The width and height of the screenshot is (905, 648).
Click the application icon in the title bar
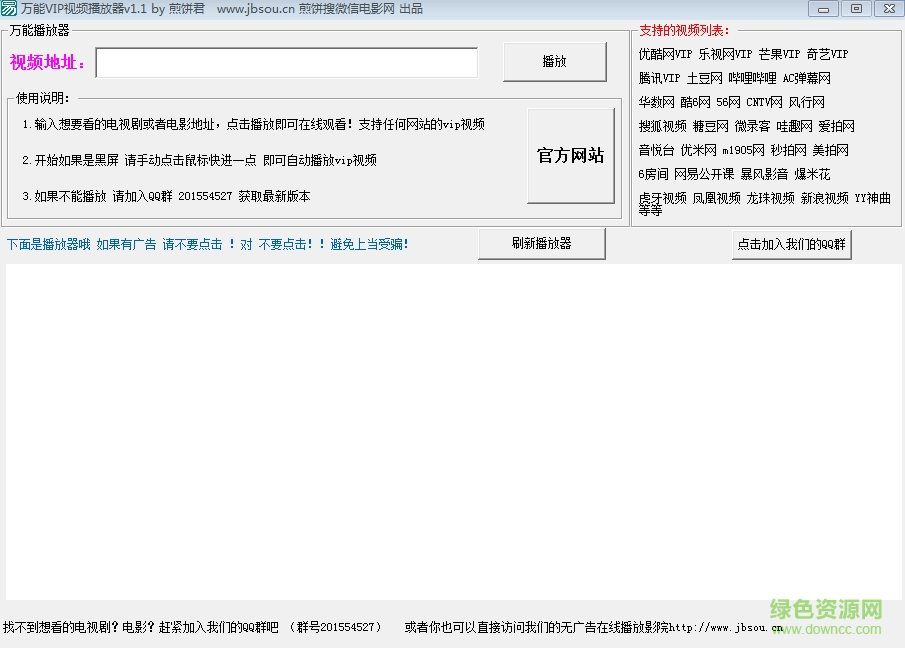click(10, 8)
